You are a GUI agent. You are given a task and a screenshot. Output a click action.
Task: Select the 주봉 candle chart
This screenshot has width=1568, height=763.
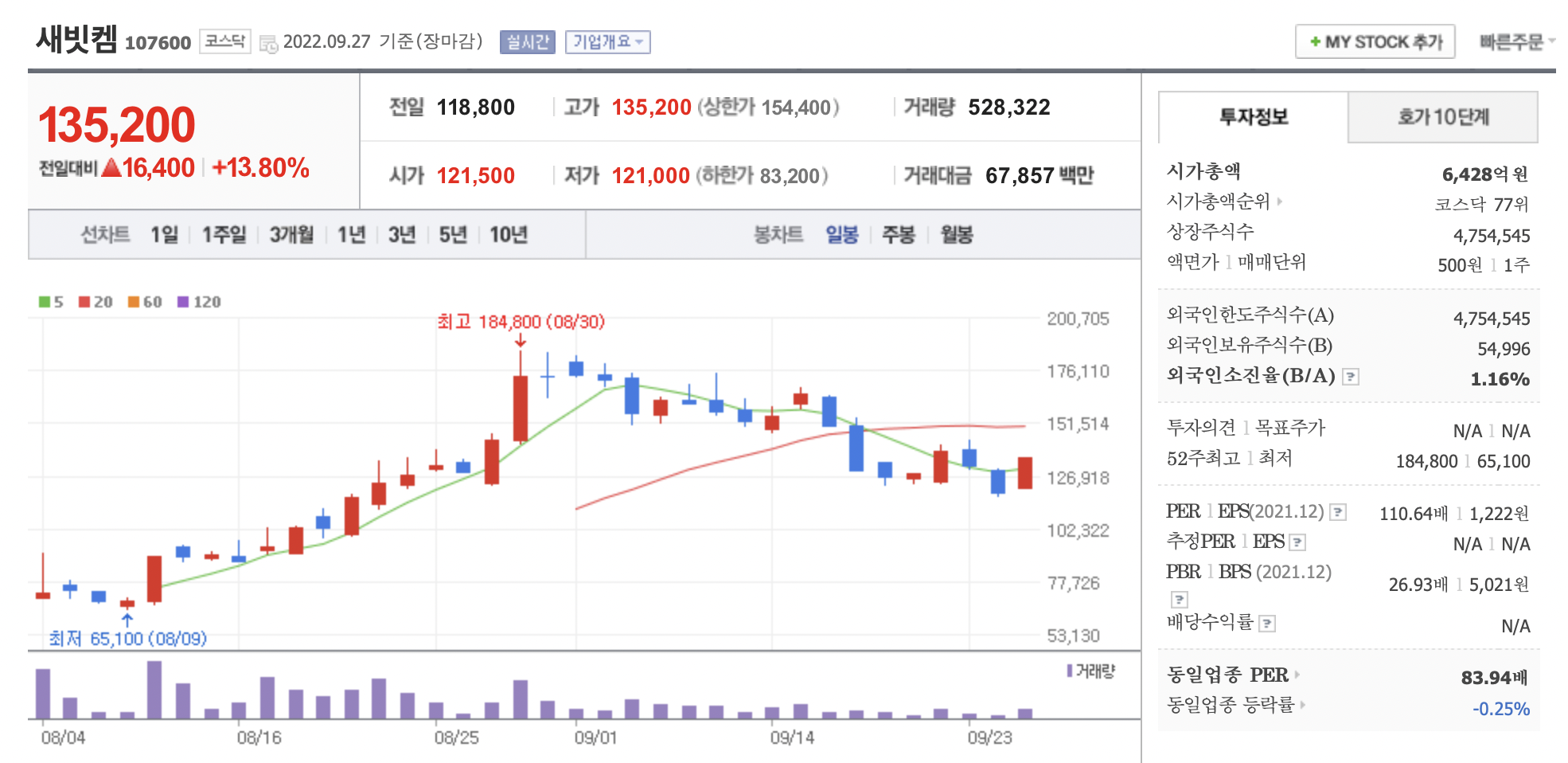pos(899,235)
